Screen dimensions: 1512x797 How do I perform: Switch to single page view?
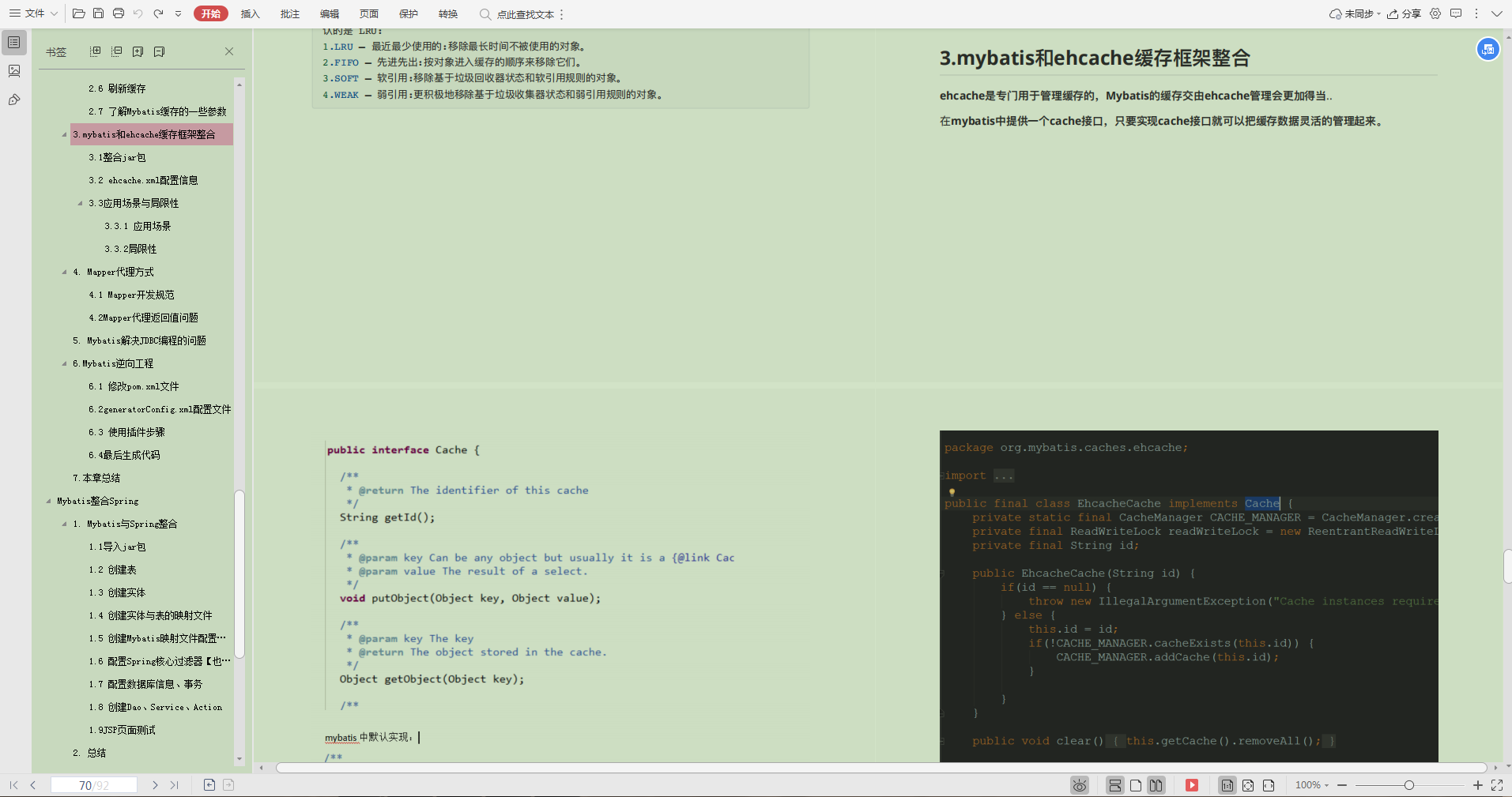(1136, 785)
